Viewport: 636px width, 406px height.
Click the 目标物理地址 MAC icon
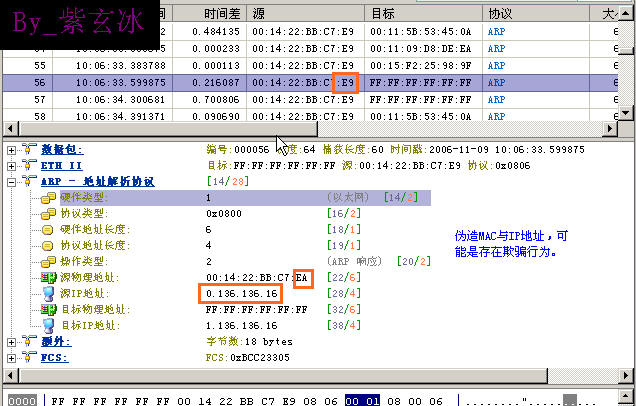pyautogui.click(x=49, y=310)
